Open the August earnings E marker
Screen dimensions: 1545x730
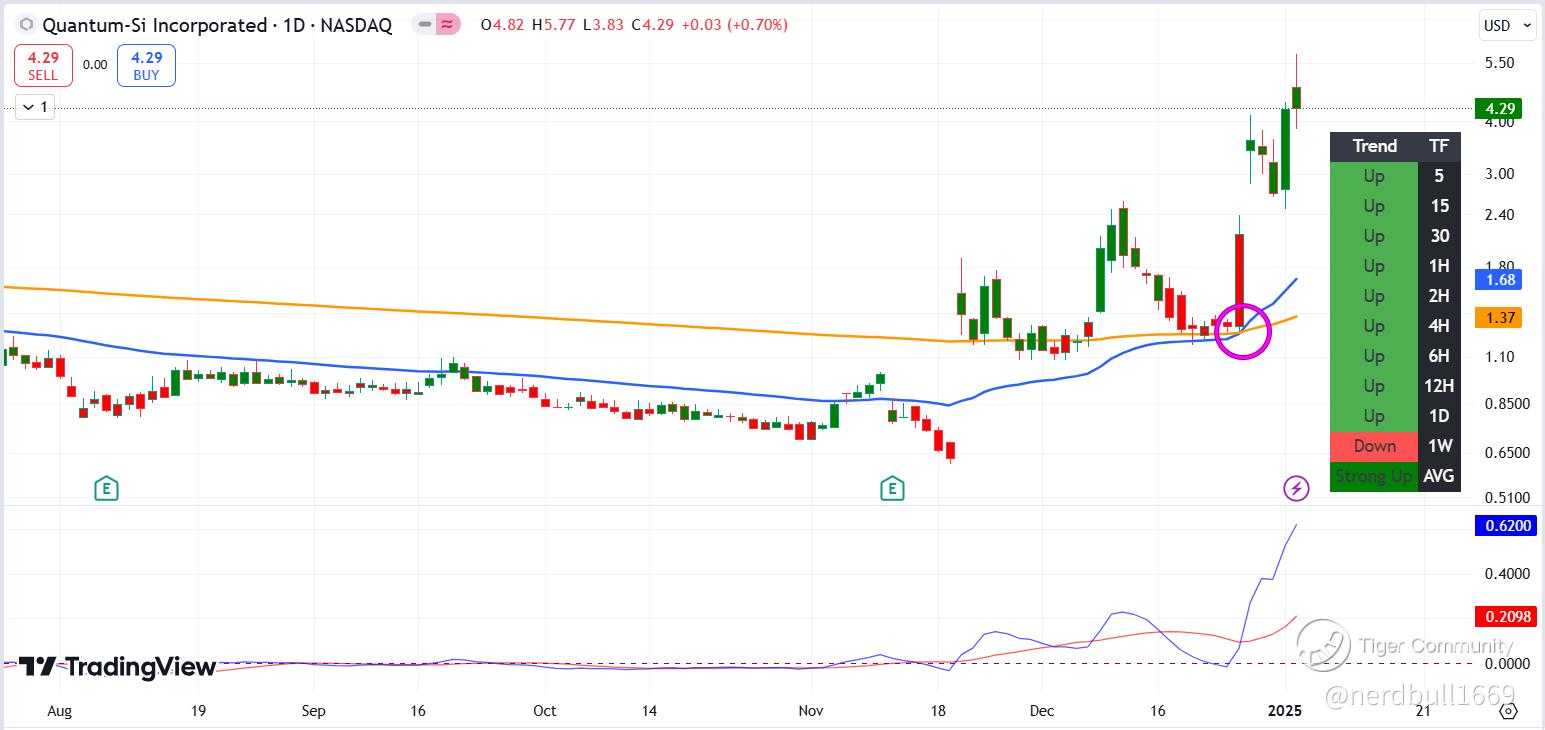pos(106,489)
